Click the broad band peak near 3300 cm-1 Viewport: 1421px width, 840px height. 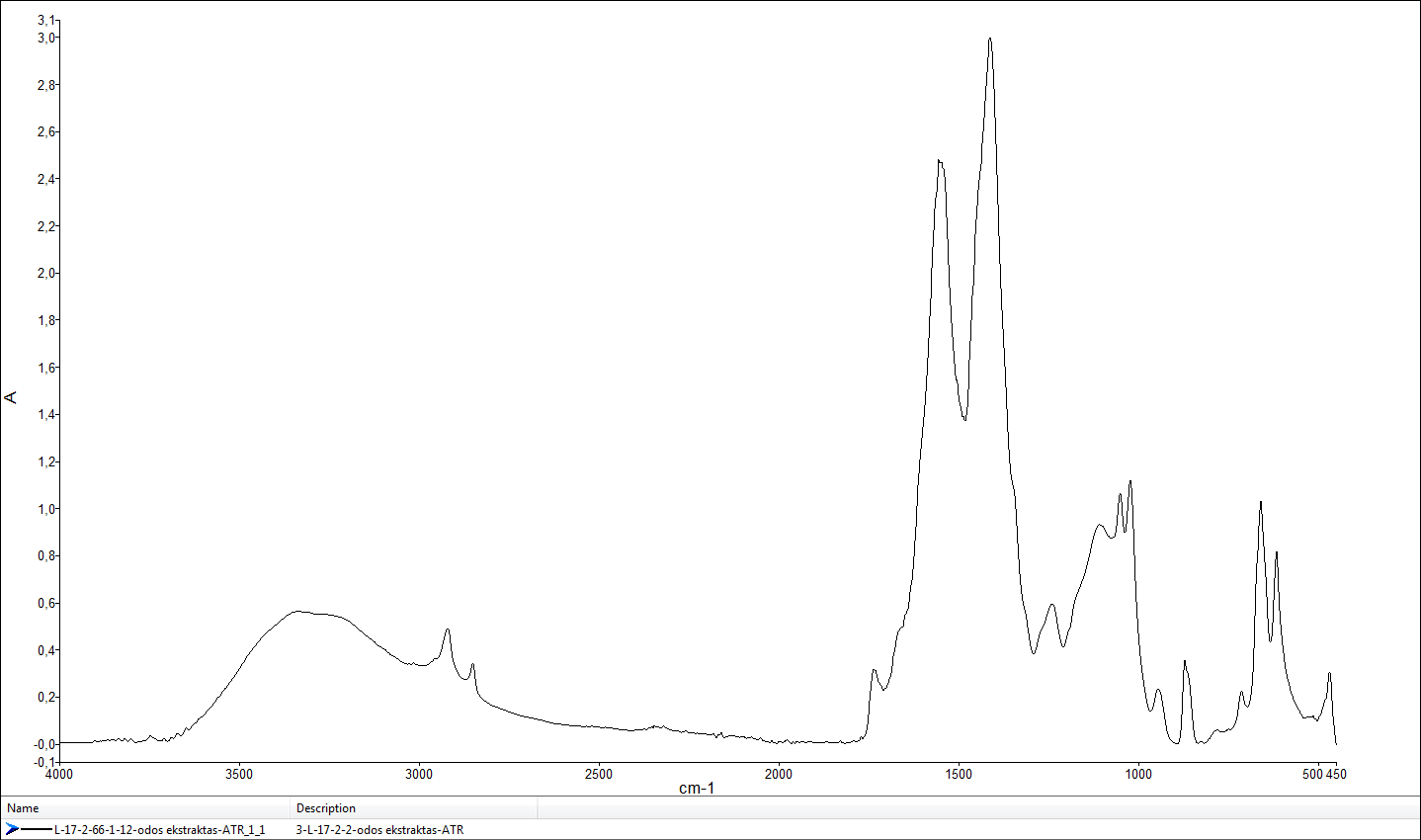click(299, 611)
